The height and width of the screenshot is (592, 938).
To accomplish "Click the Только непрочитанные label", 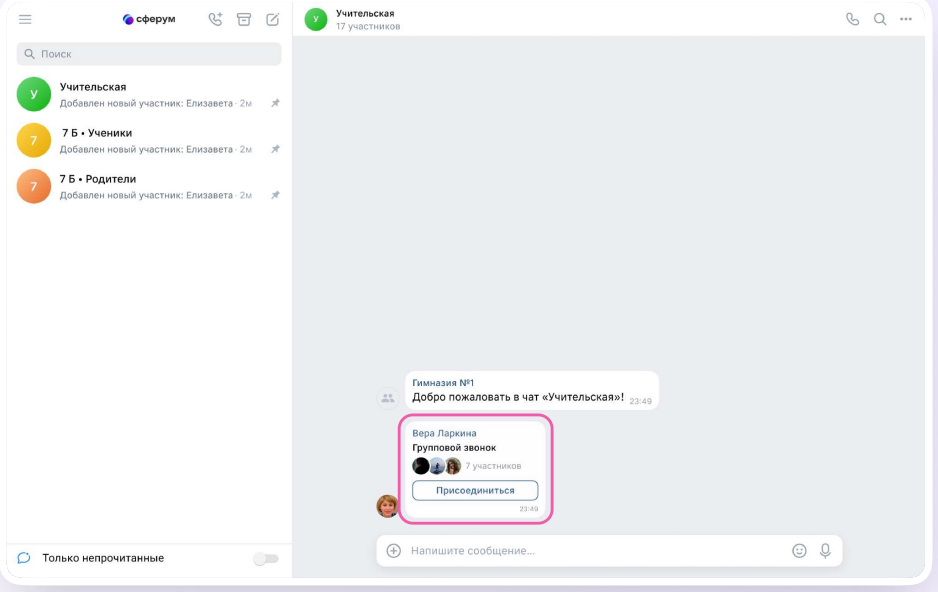I will point(103,558).
